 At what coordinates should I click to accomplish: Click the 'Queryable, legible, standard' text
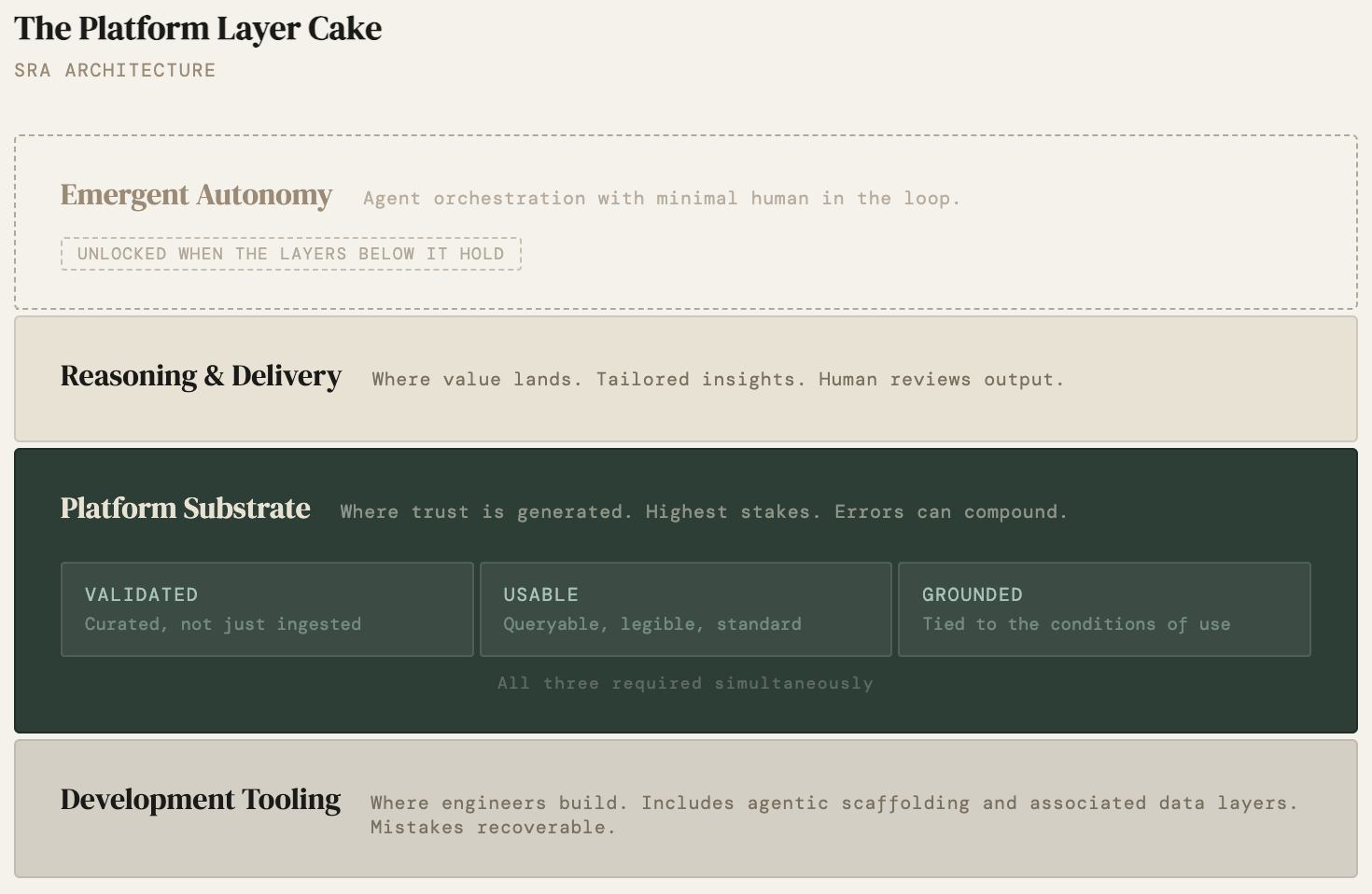[x=651, y=624]
